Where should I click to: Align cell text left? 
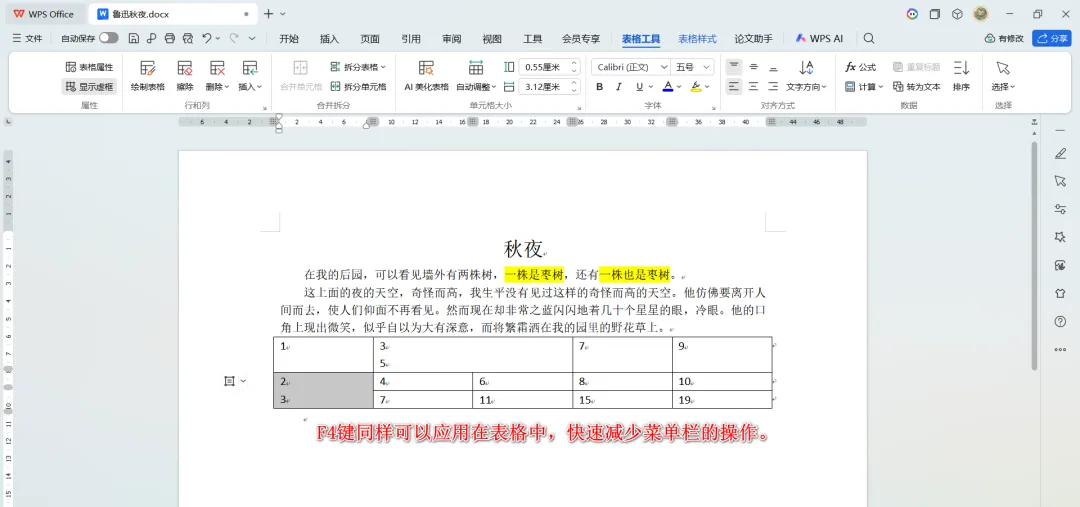[734, 87]
